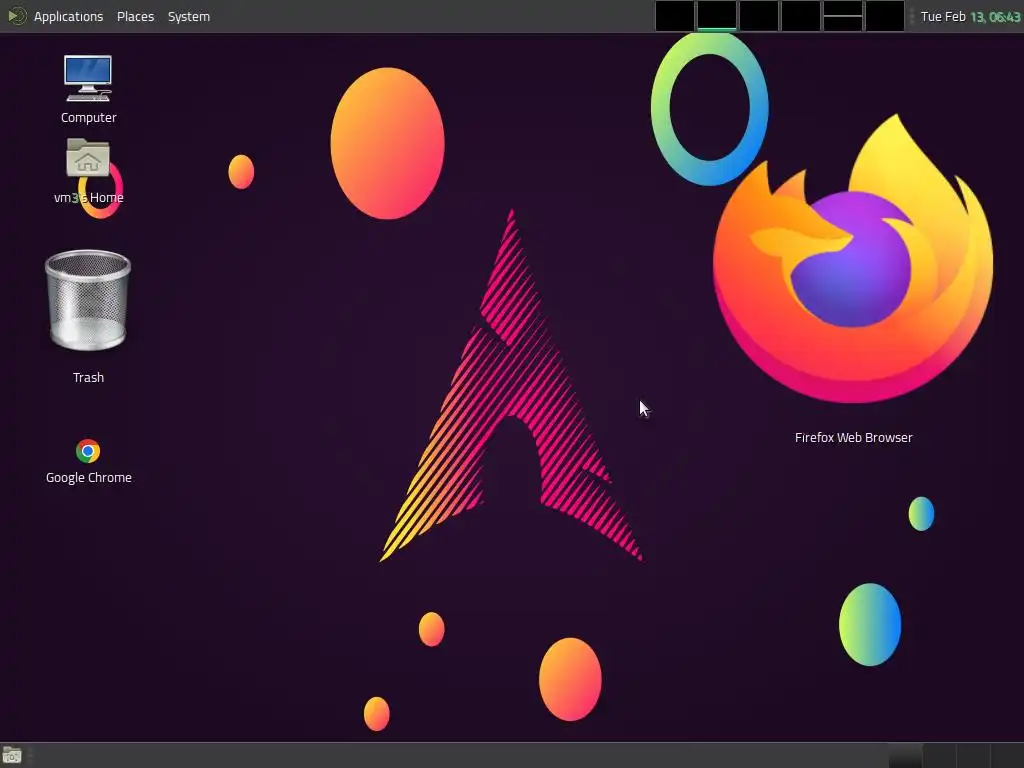Select the vm3's Home folder icon
The image size is (1024, 768).
click(88, 158)
